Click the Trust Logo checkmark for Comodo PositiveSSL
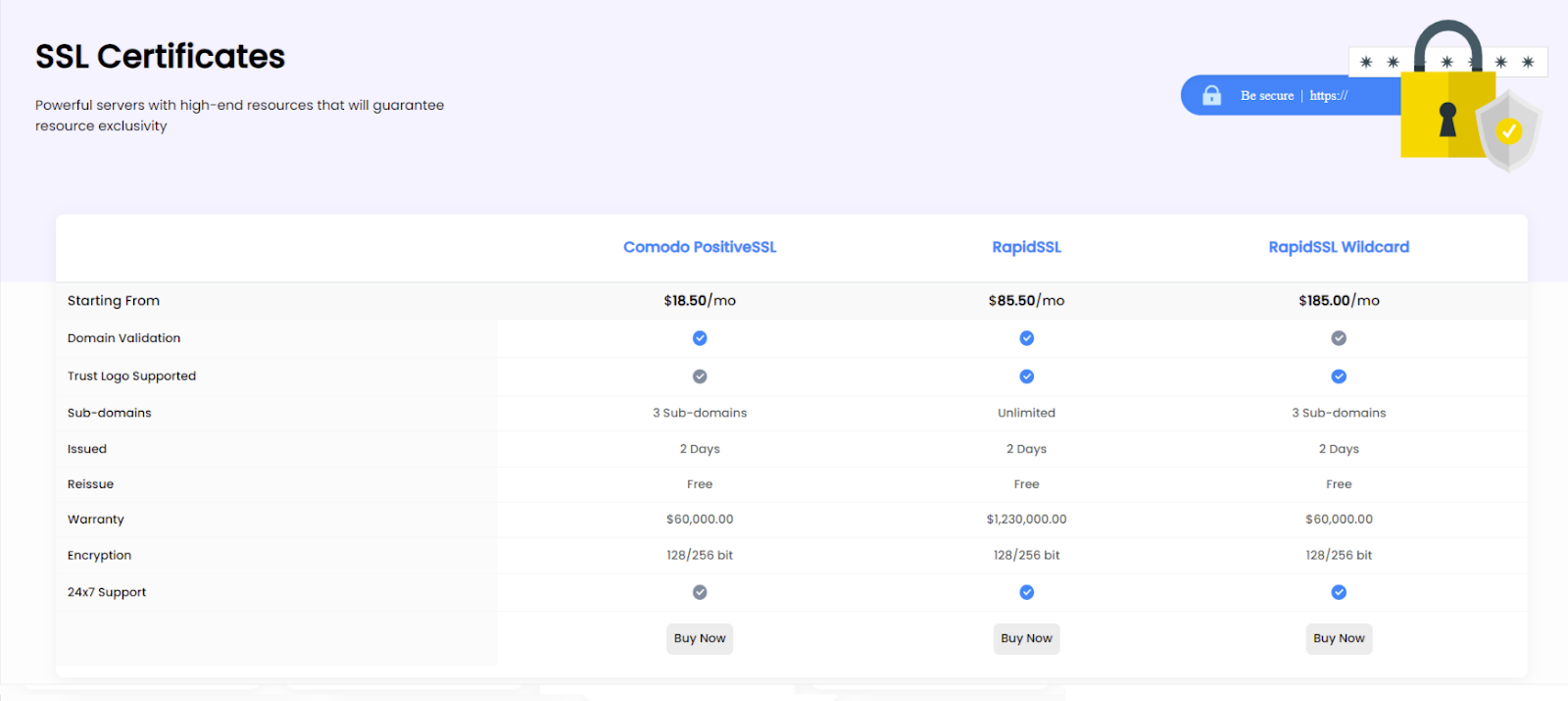 (700, 376)
